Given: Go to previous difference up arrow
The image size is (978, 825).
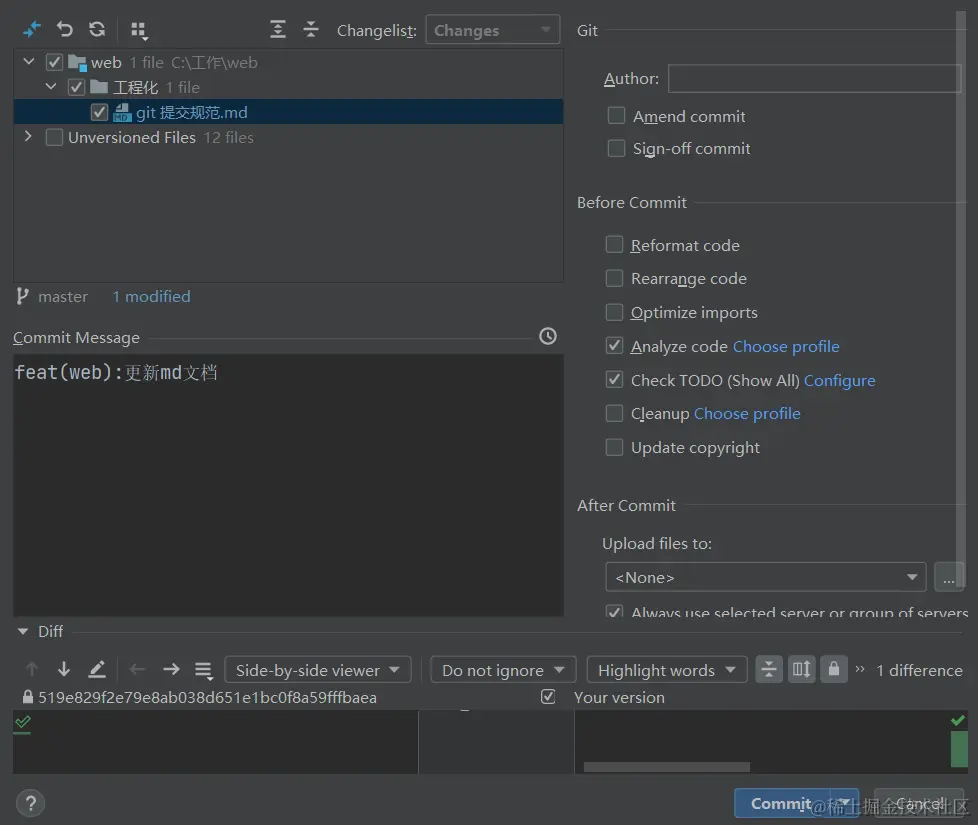Looking at the screenshot, I should 31,670.
